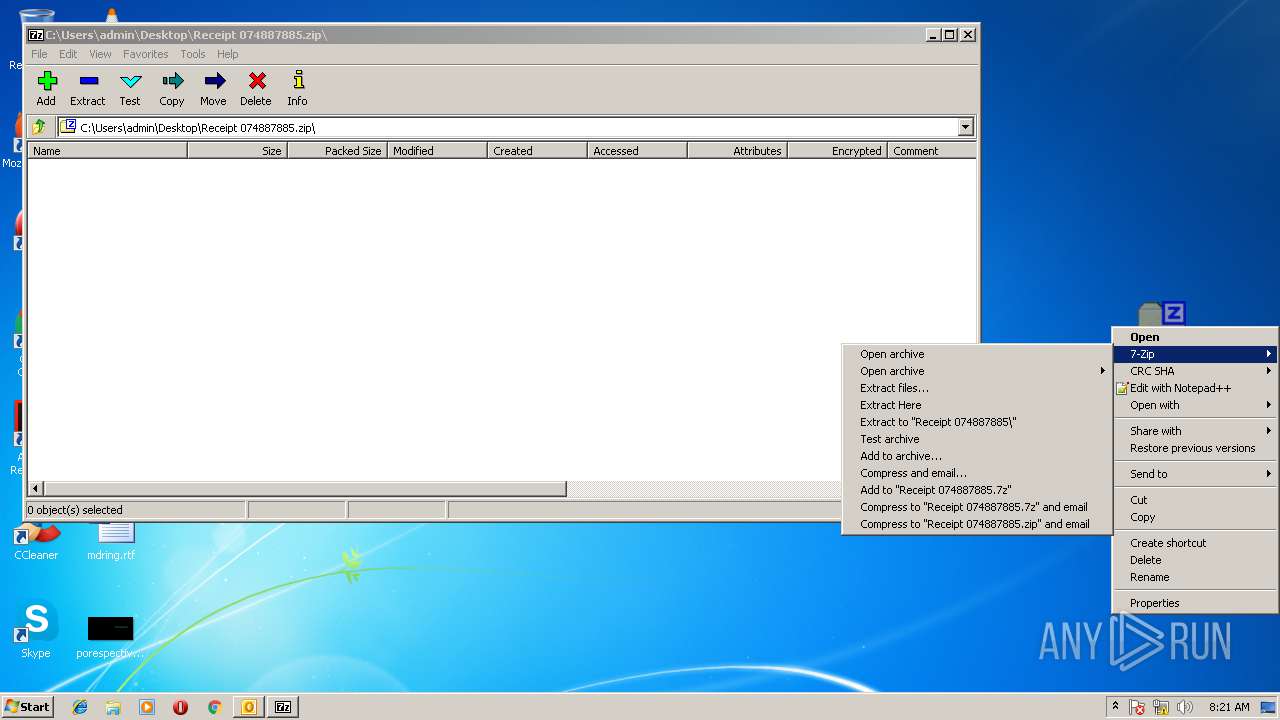Select Restore previous versions
Image resolution: width=1280 pixels, height=720 pixels.
pos(1195,448)
